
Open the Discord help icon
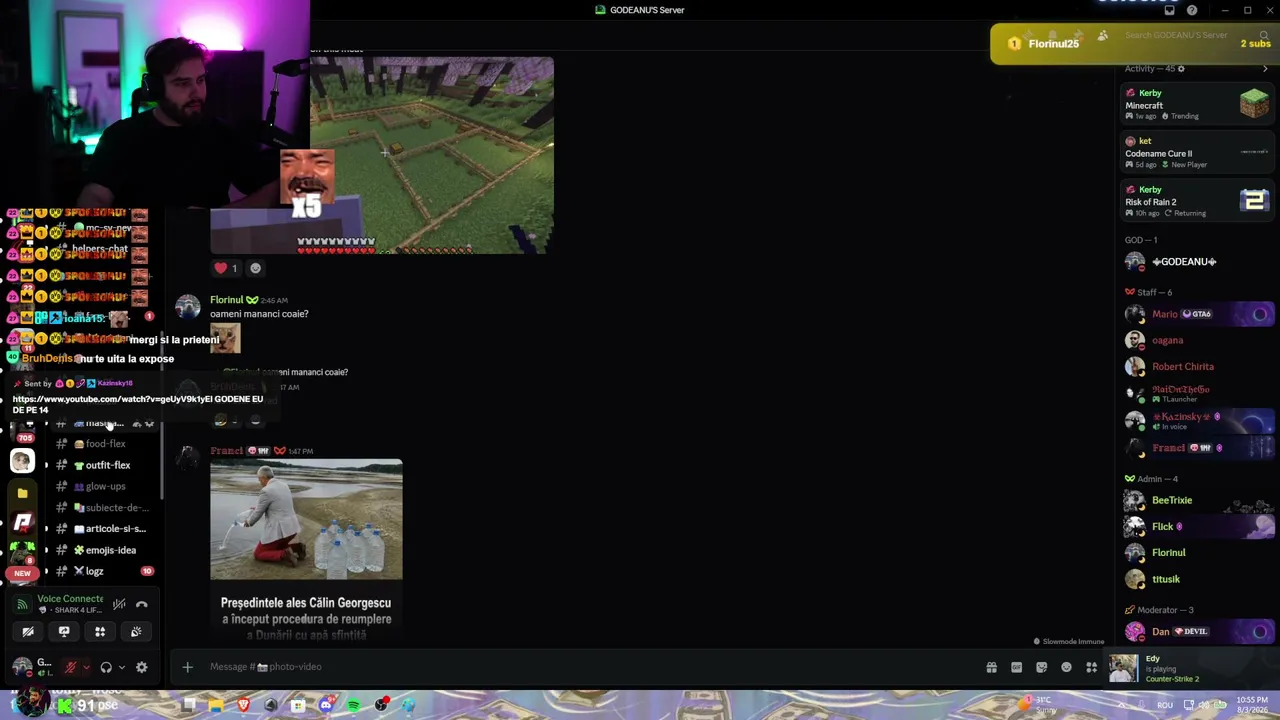click(1192, 10)
